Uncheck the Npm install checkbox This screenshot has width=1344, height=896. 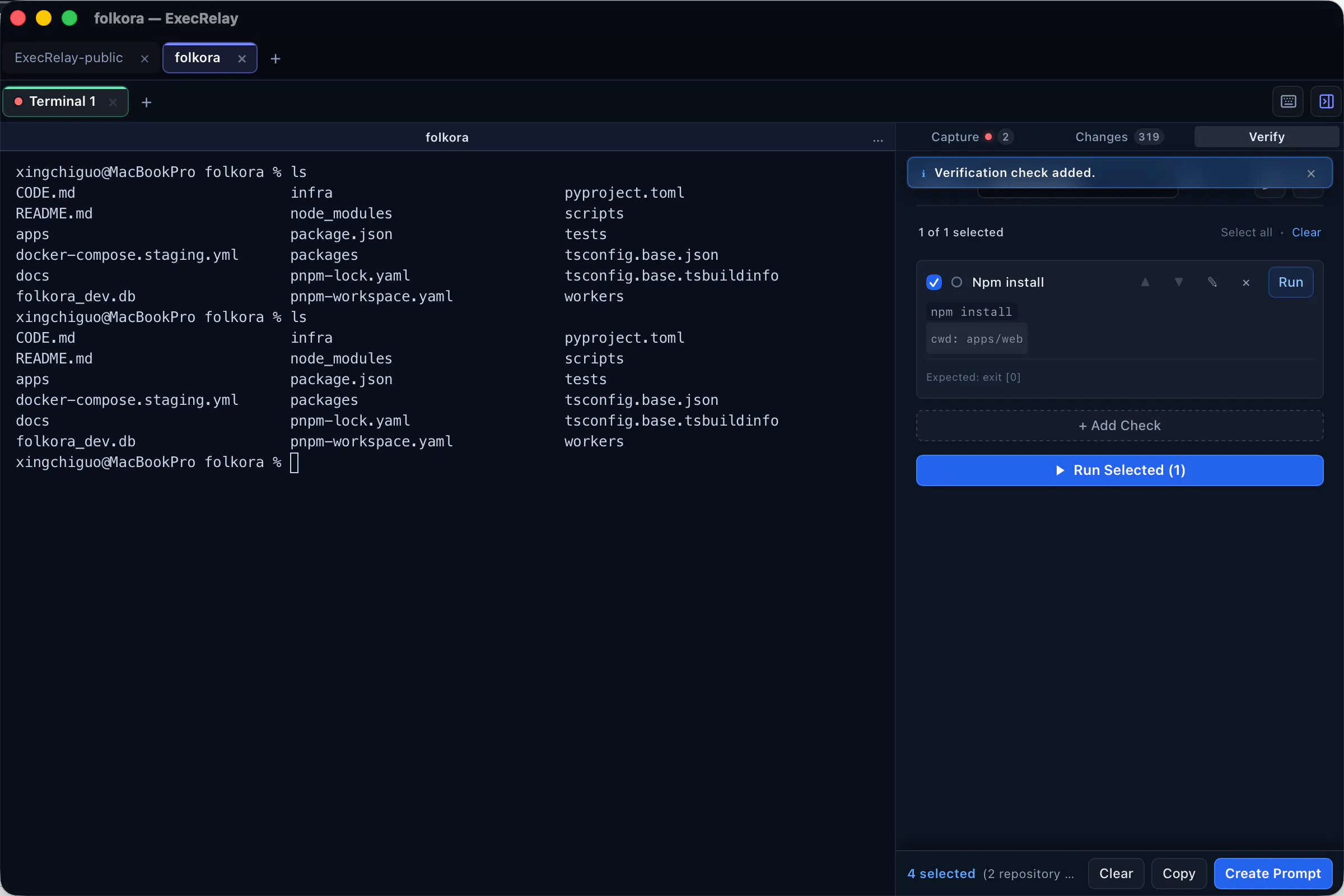[934, 282]
